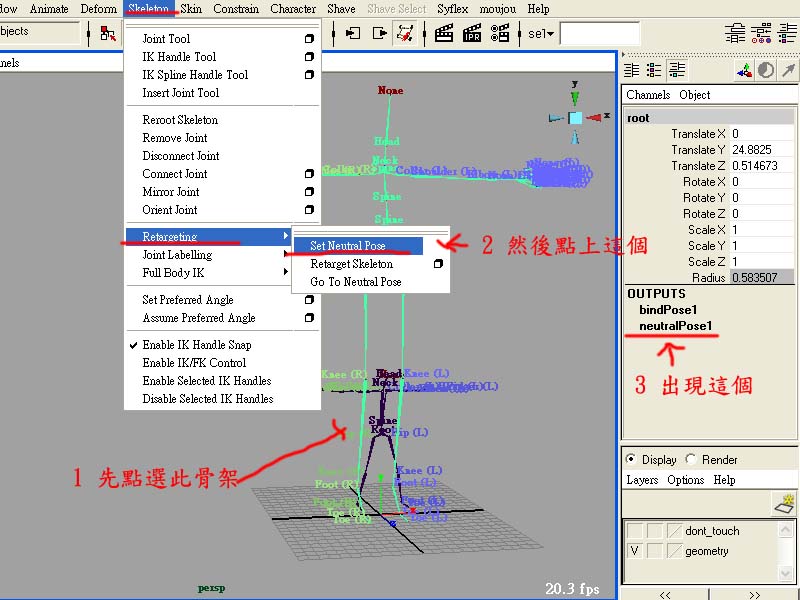This screenshot has width=800, height=600.
Task: Select the Display radio button
Action: pyautogui.click(x=631, y=459)
